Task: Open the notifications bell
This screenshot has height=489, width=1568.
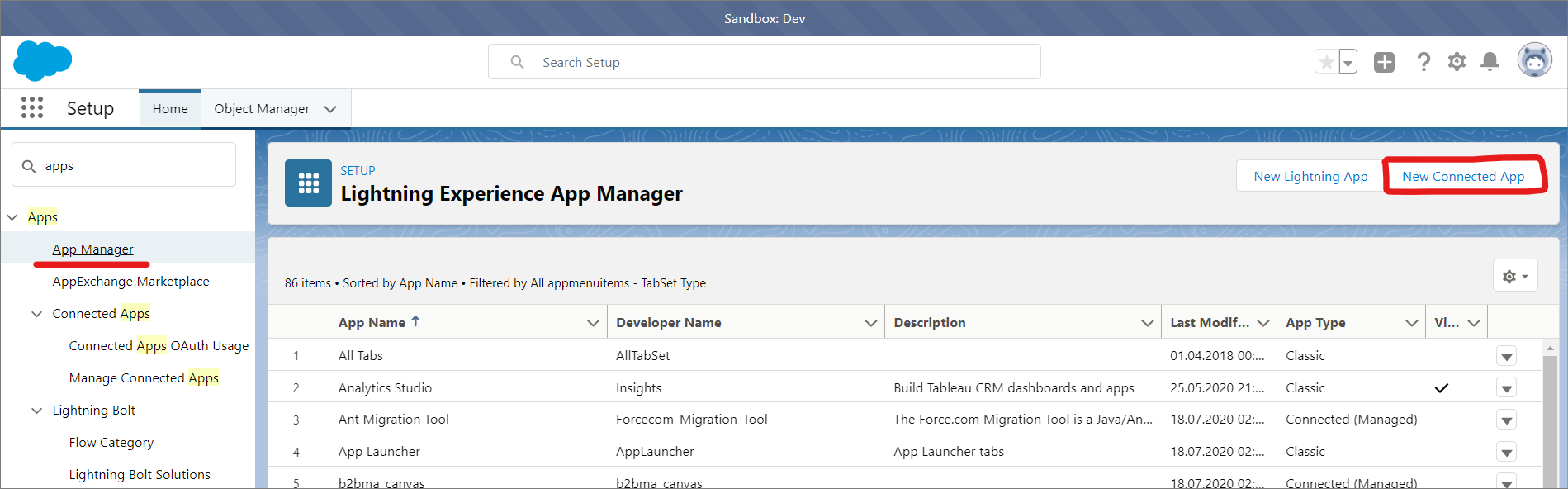Action: 1490,62
